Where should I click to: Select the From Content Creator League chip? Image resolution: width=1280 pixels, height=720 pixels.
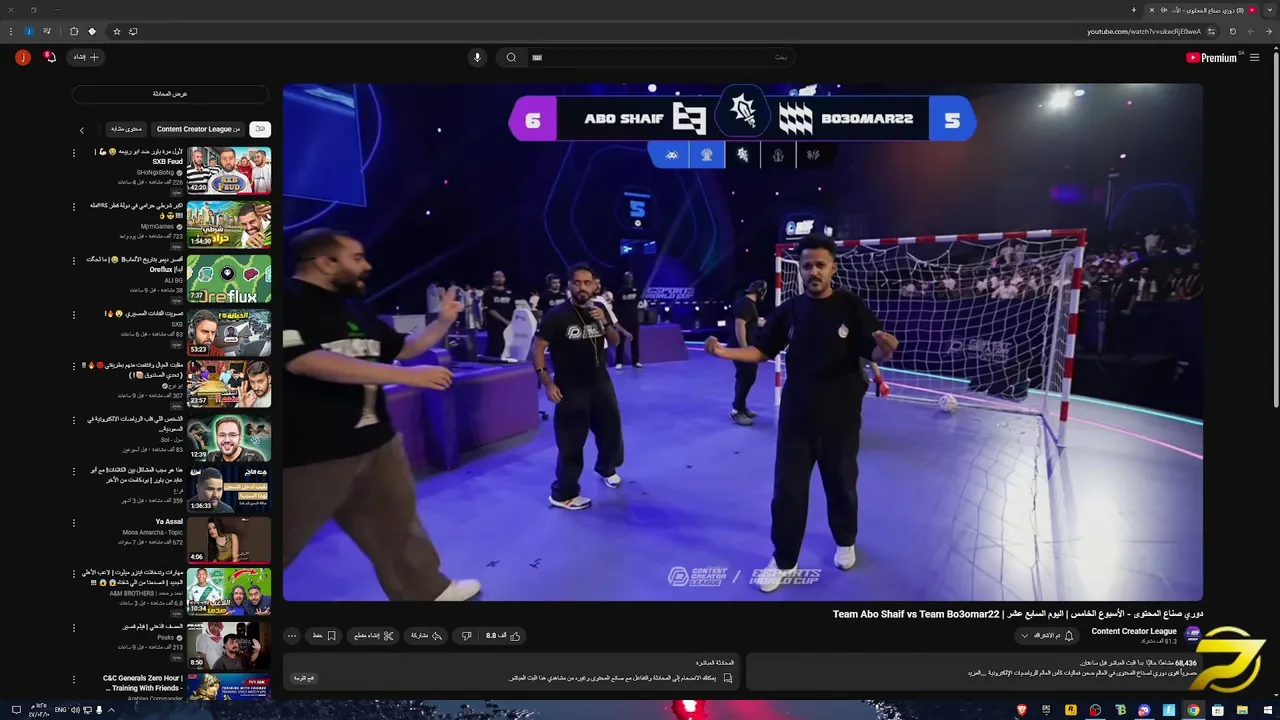pos(198,129)
